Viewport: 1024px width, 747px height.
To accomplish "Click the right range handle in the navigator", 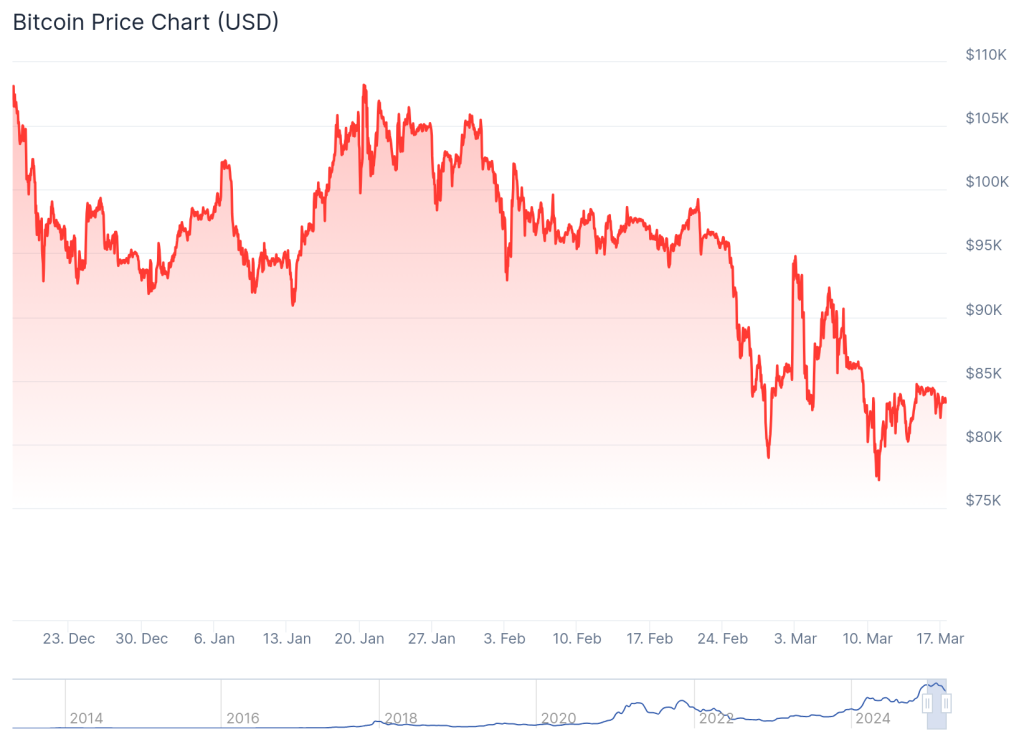I will pyautogui.click(x=946, y=704).
